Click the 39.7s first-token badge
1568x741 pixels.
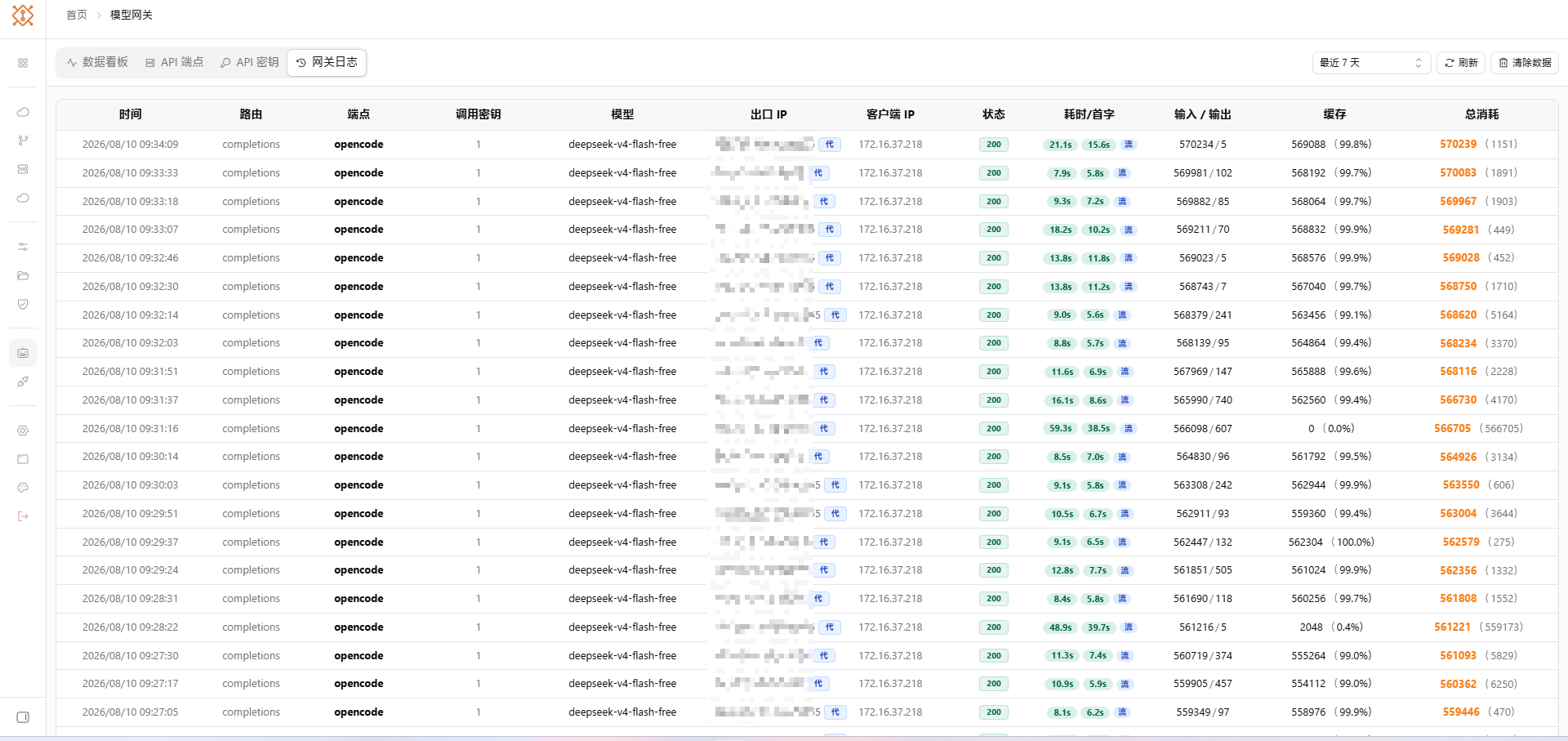(x=1098, y=627)
